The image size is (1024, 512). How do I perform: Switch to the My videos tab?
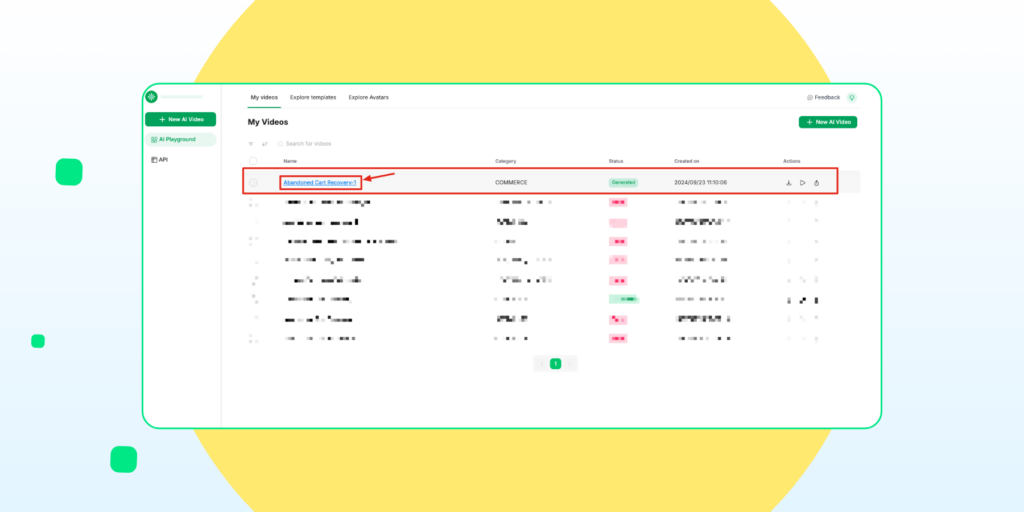(264, 97)
